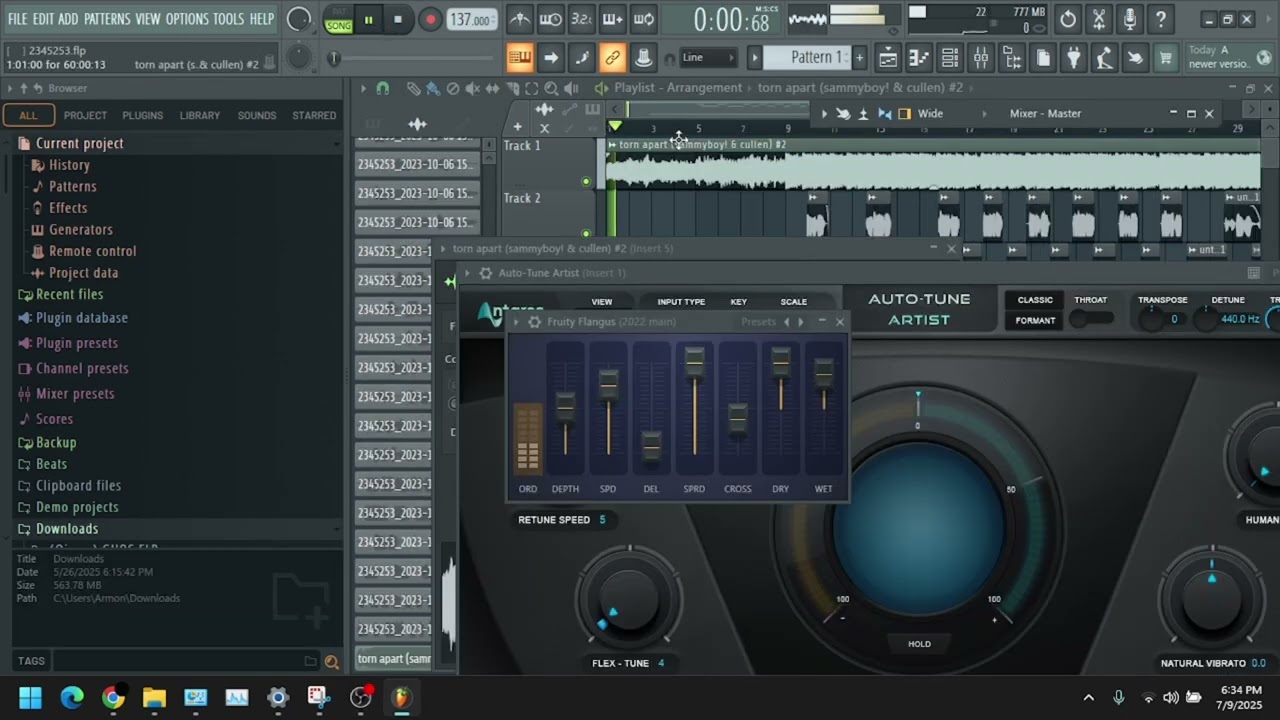Screen dimensions: 1280x720
Task: Toggle the orange link multilink icon
Action: tap(612, 58)
